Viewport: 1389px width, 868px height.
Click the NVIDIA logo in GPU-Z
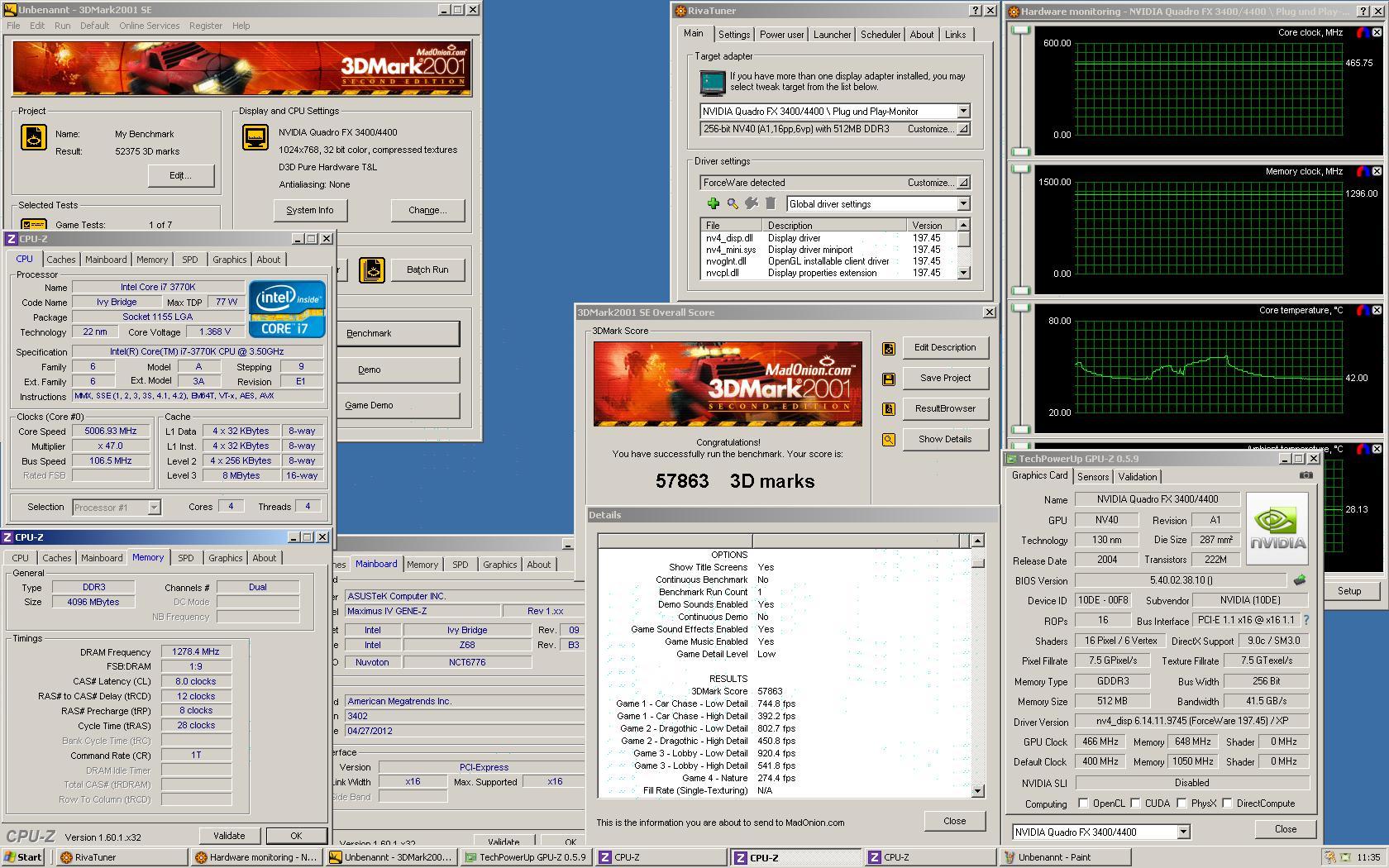(1277, 528)
